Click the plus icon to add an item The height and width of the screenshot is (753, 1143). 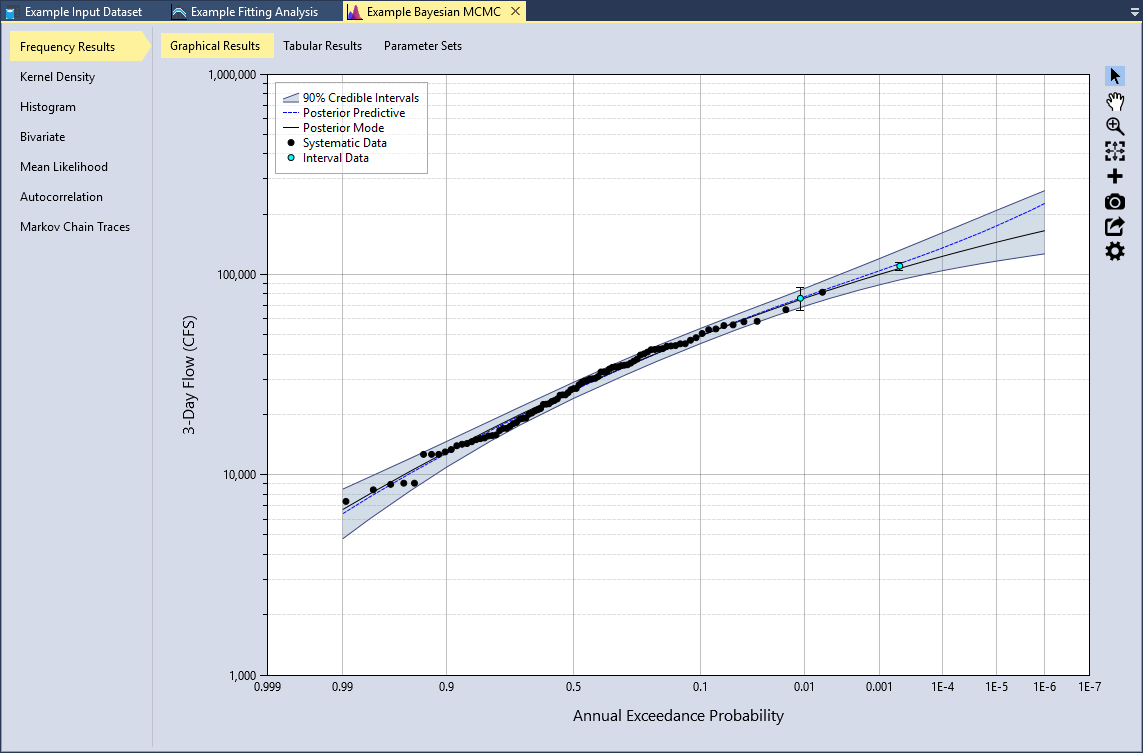point(1114,176)
